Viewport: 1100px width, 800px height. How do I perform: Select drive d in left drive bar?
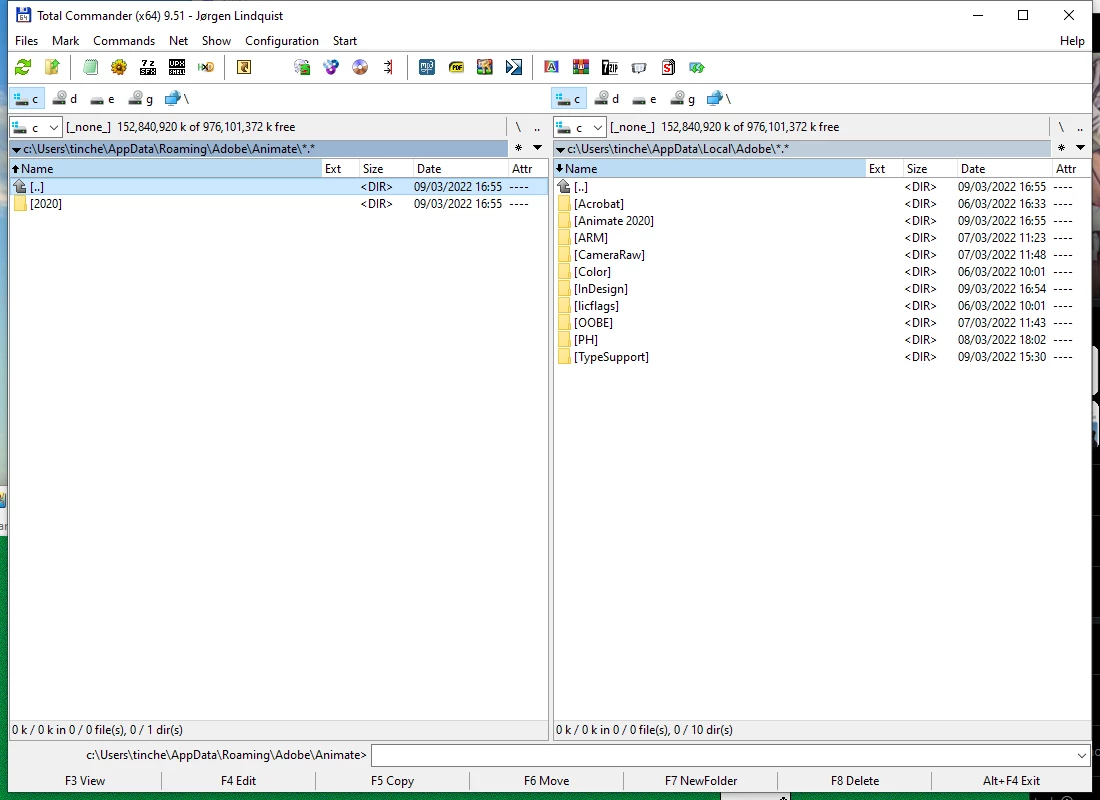65,99
